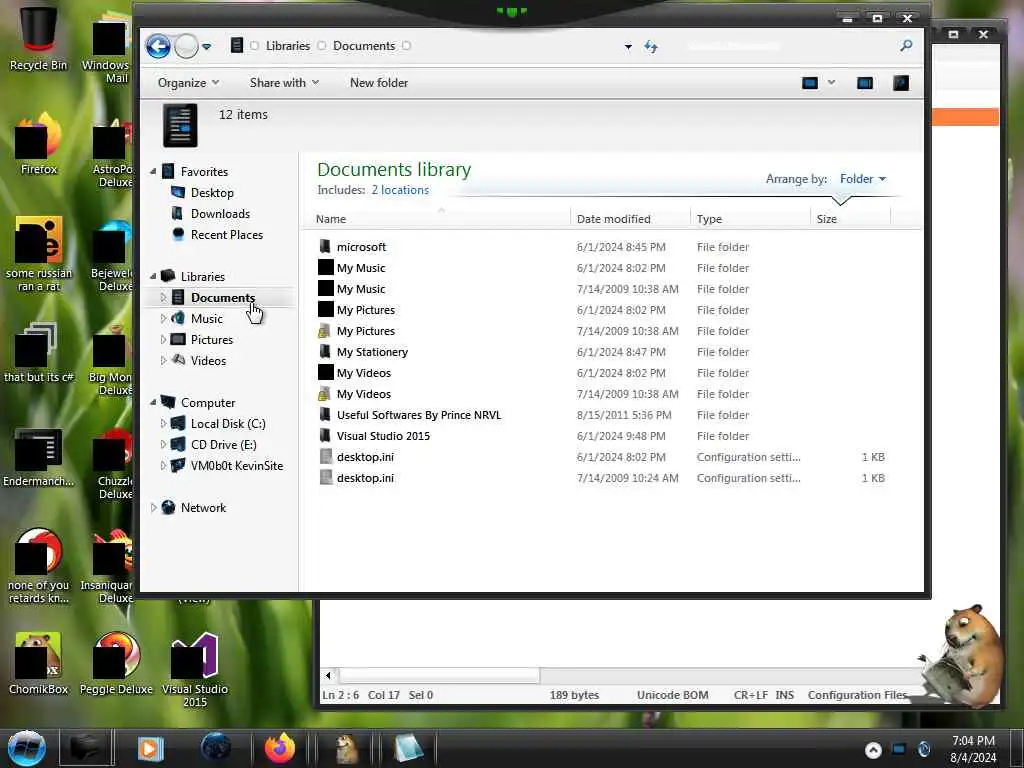Click Firefox desktop shortcut
The height and width of the screenshot is (768, 1024).
point(39,144)
